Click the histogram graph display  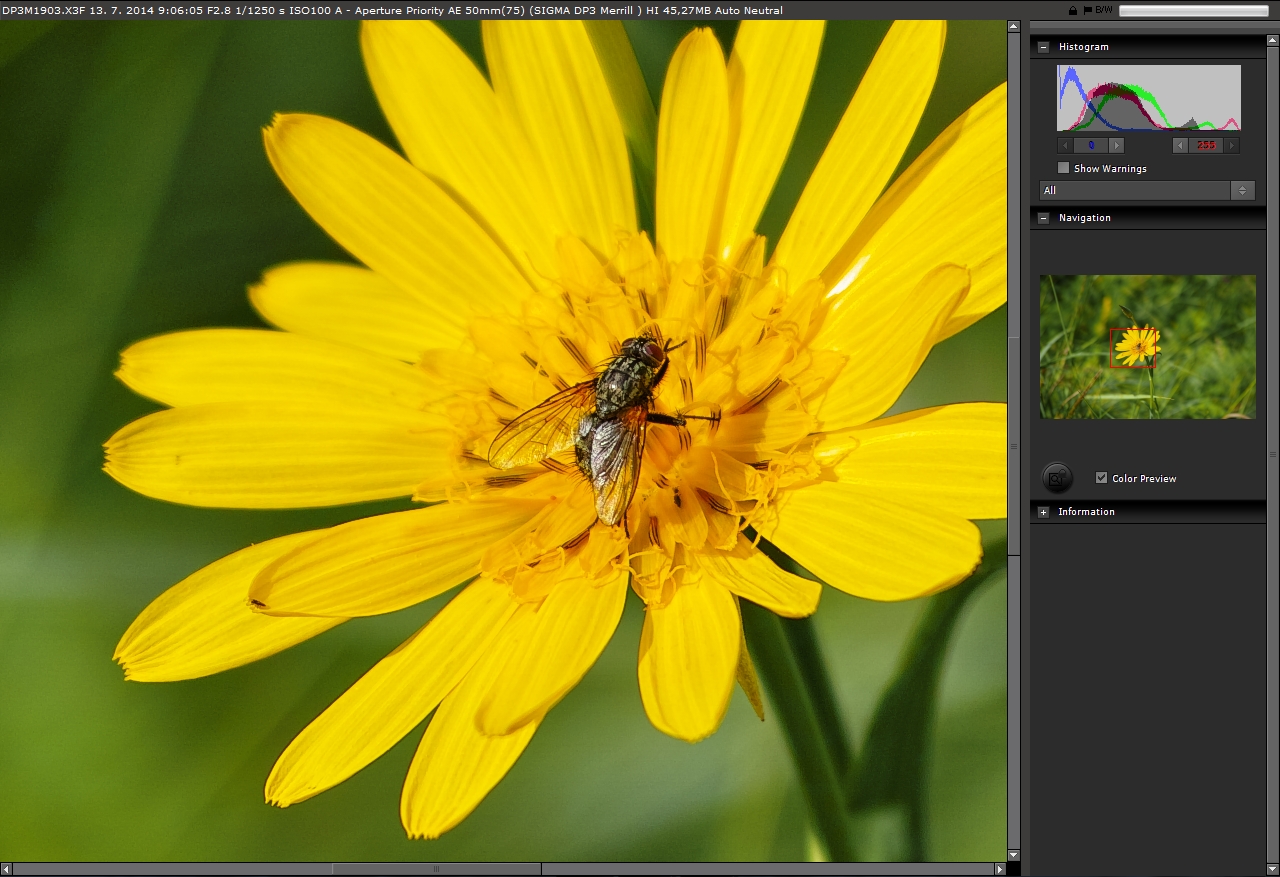pos(1148,98)
